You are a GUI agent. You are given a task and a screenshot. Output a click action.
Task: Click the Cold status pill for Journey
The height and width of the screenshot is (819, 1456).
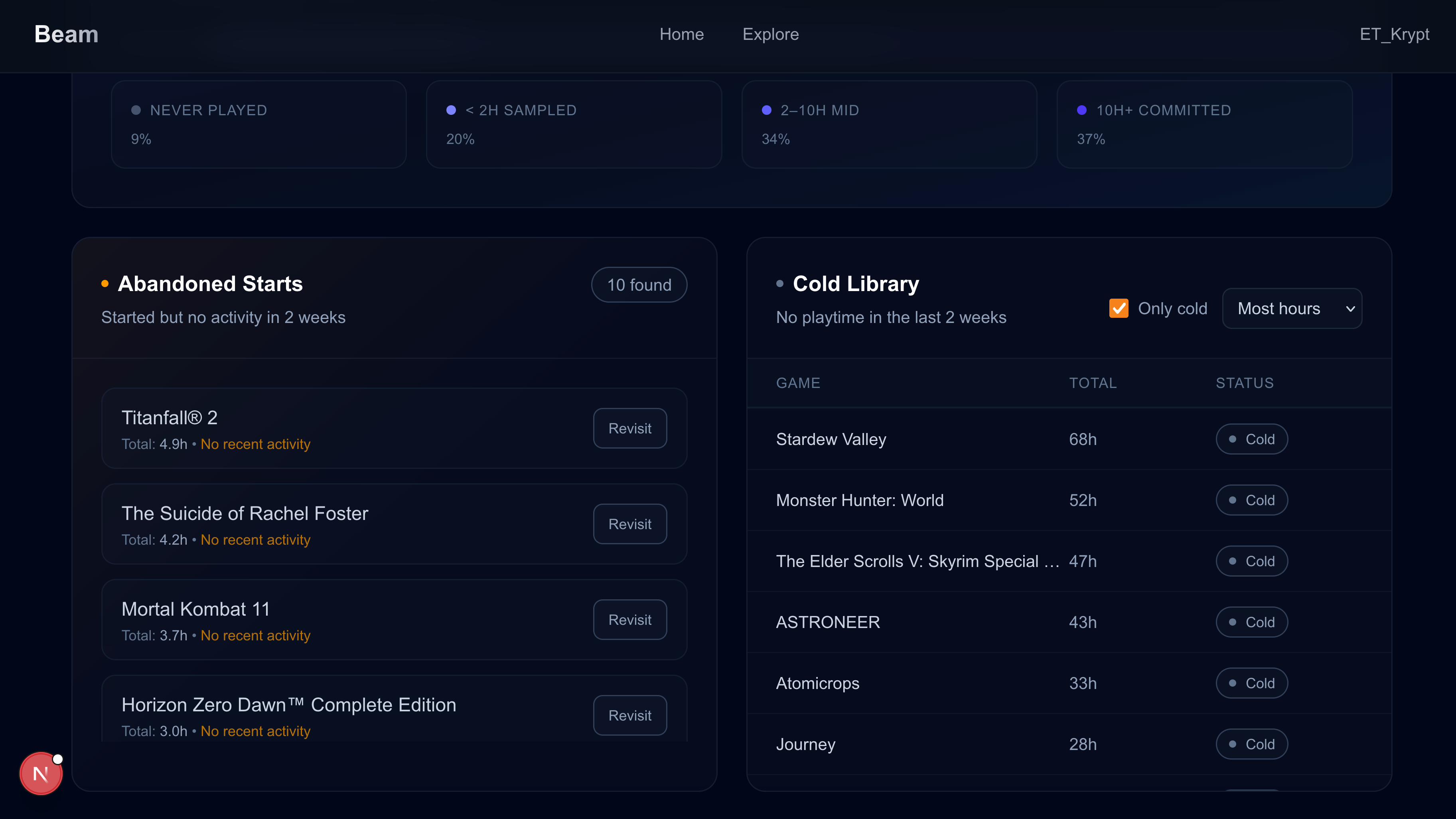(1251, 744)
